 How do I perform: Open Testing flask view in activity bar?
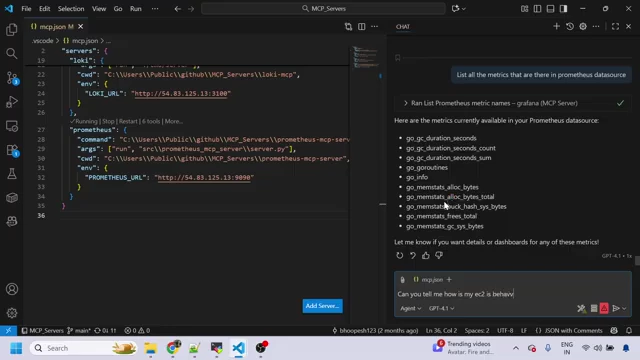pos(12,174)
